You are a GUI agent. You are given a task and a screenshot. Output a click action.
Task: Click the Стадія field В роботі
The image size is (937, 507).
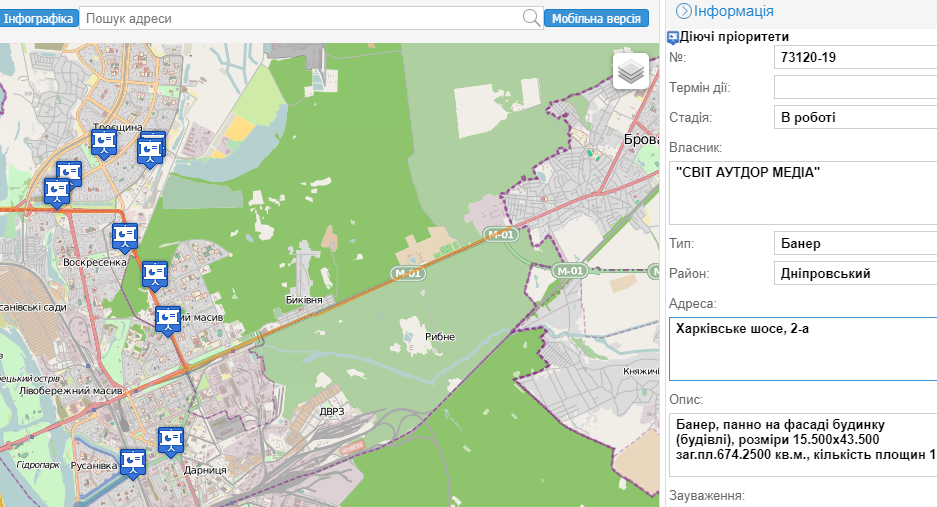pyautogui.click(x=855, y=117)
